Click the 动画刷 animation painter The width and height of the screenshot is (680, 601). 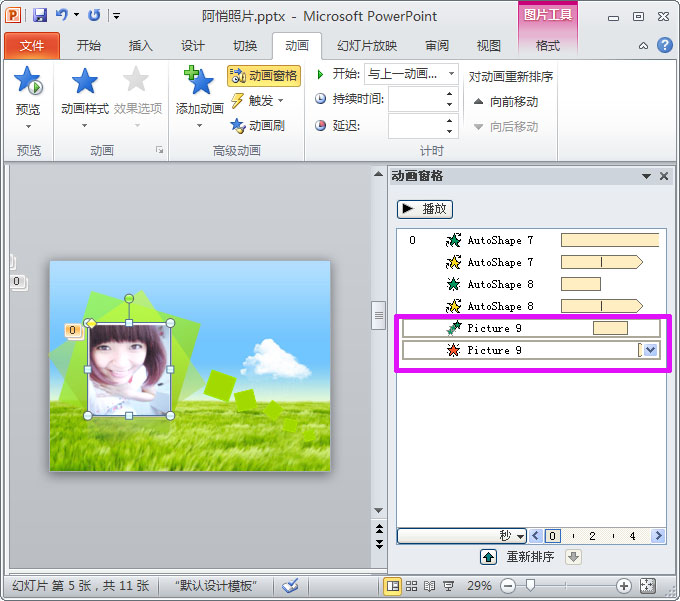(x=258, y=126)
